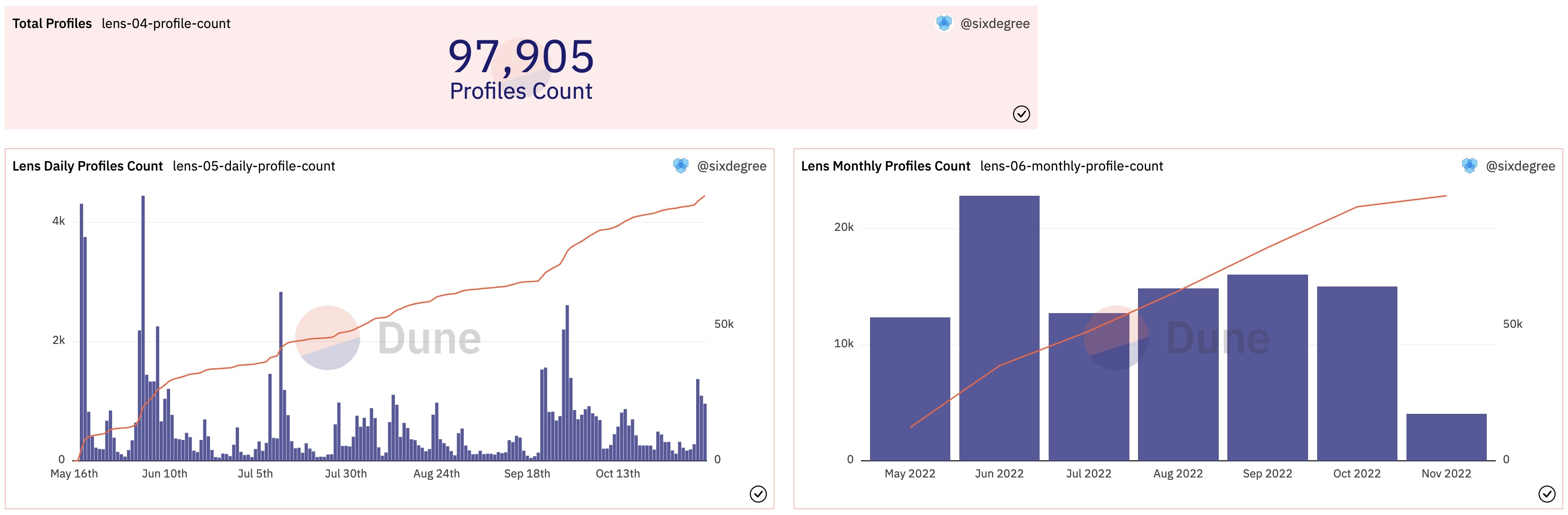
Task: Open the @sixdegree link in Daily Profiles chart
Action: [732, 166]
